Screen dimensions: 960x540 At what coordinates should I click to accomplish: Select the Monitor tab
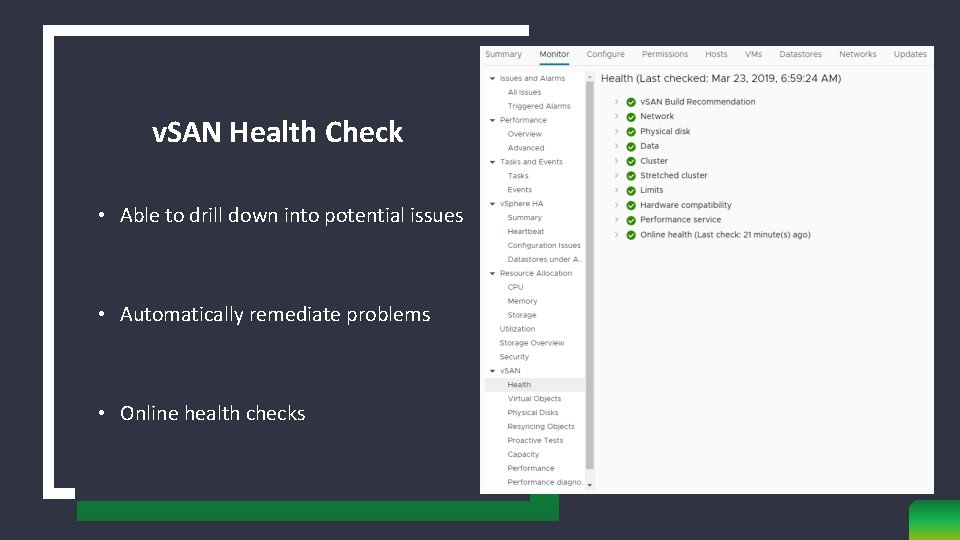click(554, 54)
